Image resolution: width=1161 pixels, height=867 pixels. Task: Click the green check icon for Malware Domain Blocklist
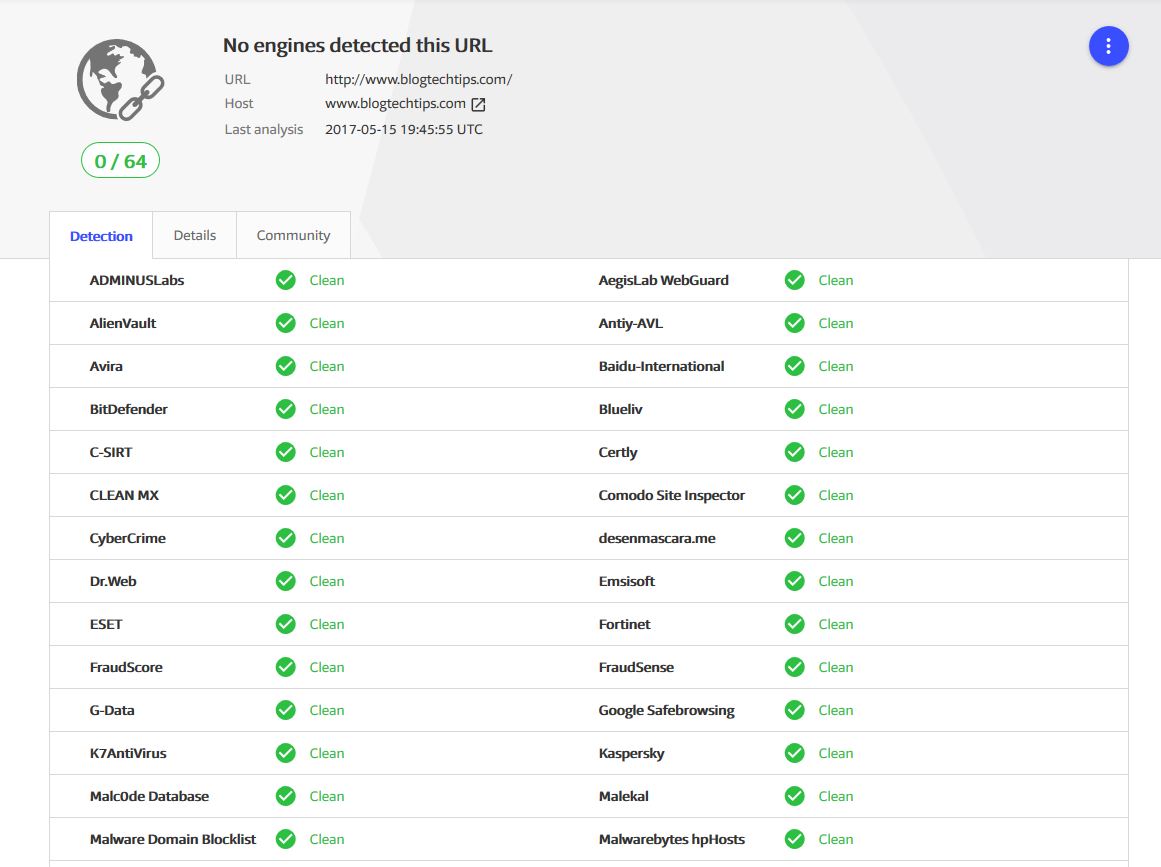[286, 839]
